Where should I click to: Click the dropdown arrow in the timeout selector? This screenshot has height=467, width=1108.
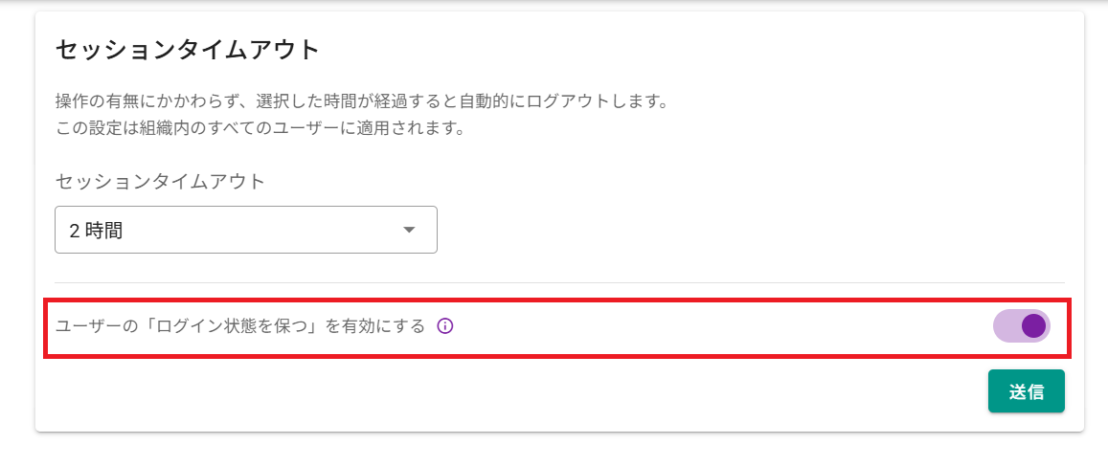[408, 230]
